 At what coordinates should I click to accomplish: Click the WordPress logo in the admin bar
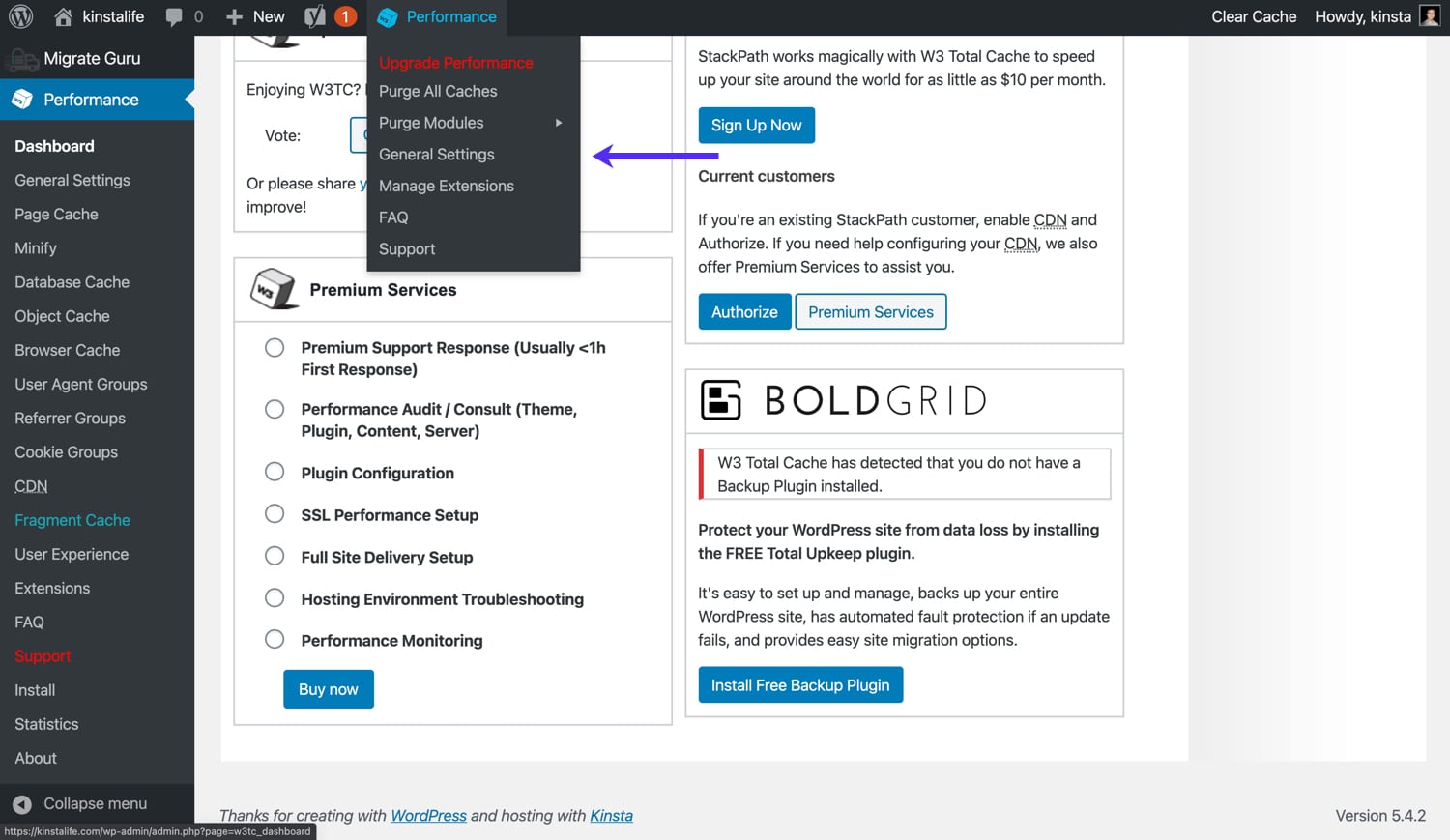20,15
